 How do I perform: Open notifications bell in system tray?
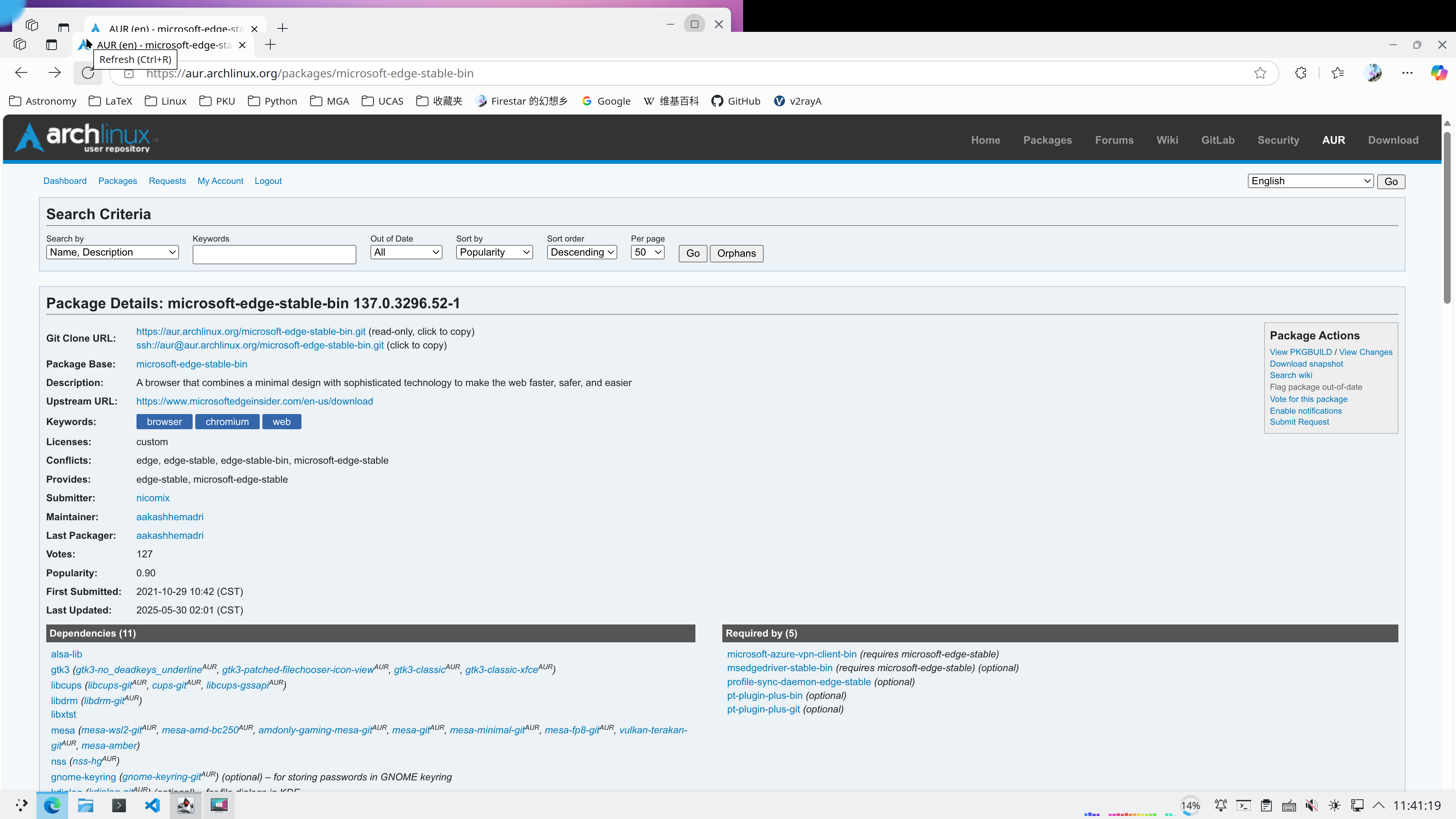(x=1220, y=805)
